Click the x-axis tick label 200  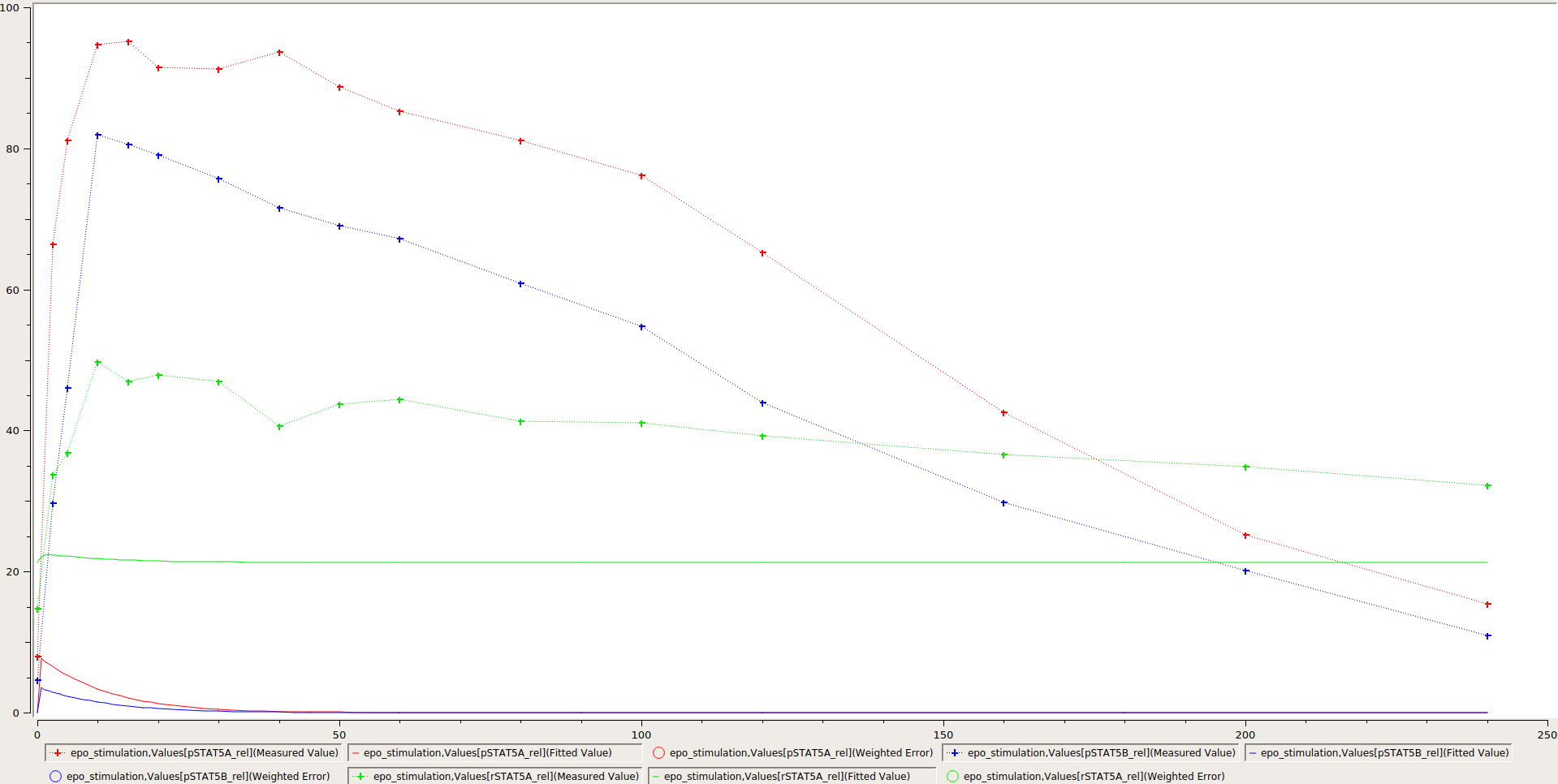1245,735
